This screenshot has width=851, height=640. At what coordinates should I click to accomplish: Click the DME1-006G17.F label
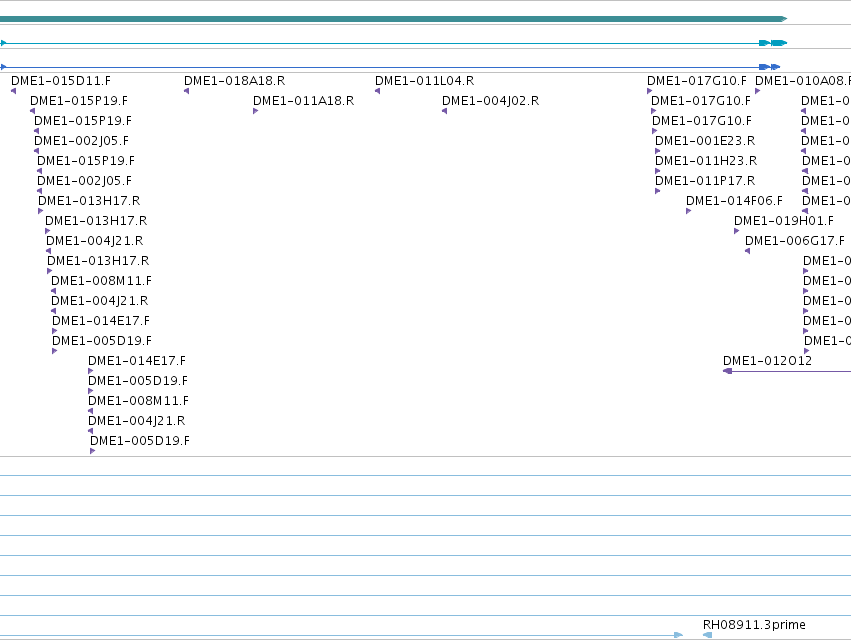point(795,241)
